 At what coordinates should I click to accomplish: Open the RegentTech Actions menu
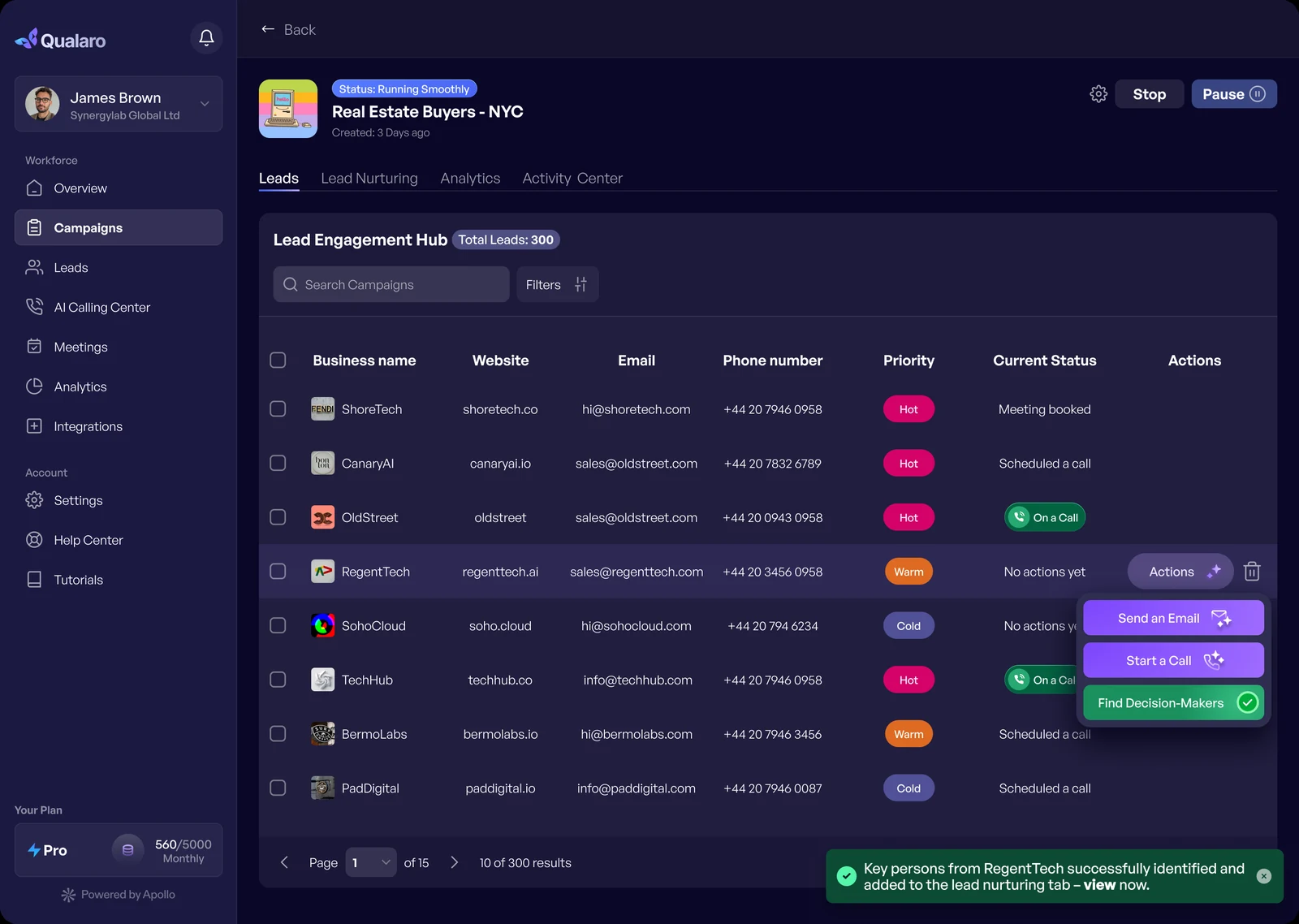point(1180,572)
